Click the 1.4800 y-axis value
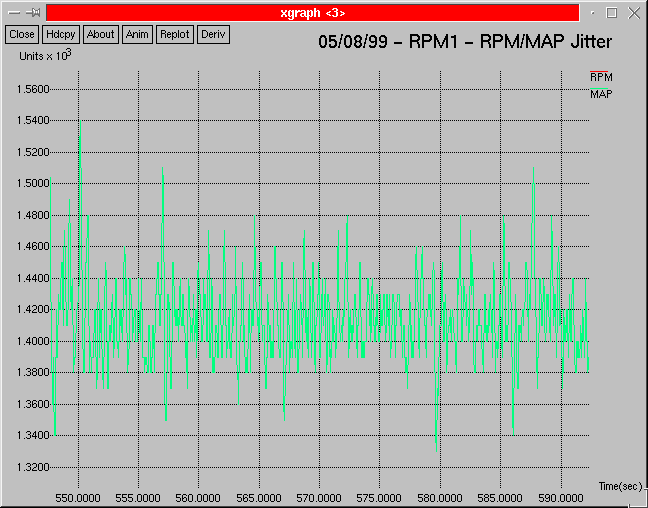Image resolution: width=648 pixels, height=508 pixels. pos(33,215)
